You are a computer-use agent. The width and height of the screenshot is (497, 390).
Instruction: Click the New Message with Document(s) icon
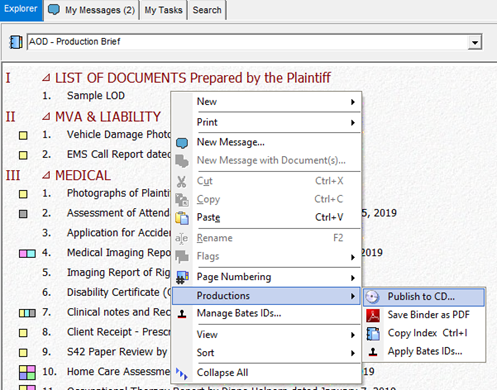tap(182, 161)
